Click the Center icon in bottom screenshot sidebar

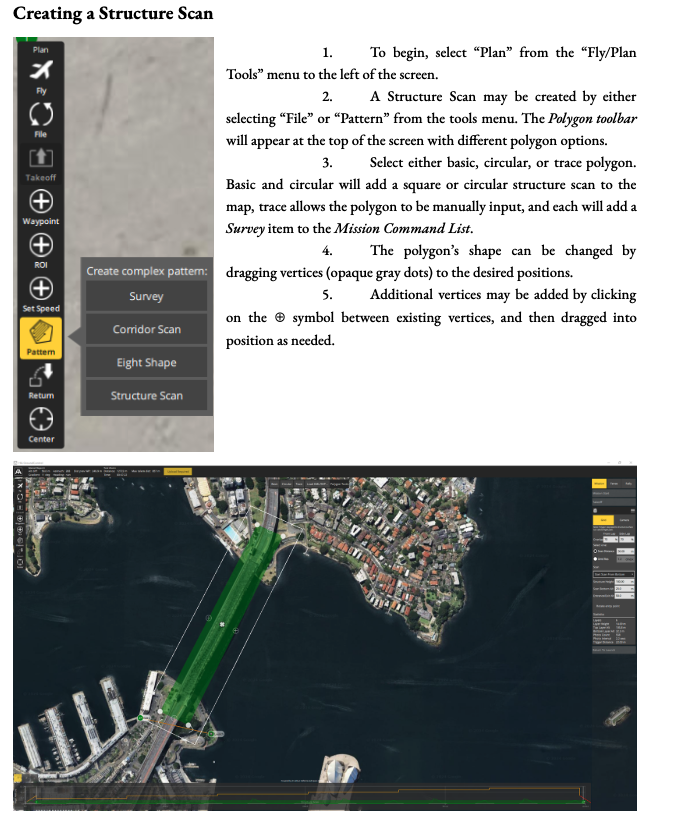(x=20, y=562)
